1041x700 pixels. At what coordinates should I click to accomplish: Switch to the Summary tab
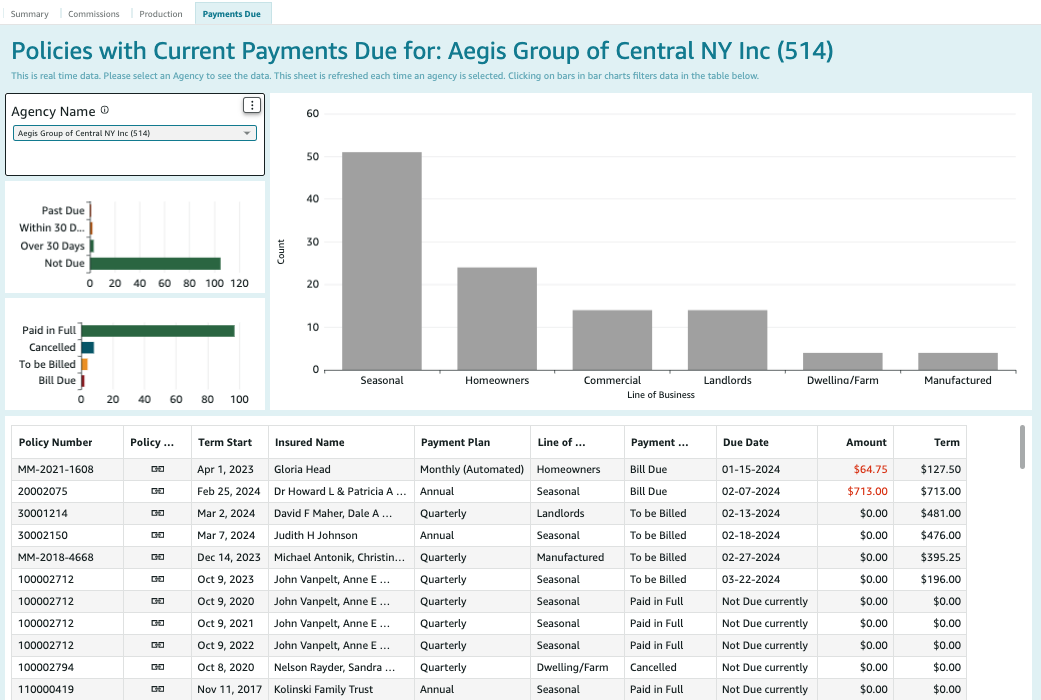tap(30, 13)
